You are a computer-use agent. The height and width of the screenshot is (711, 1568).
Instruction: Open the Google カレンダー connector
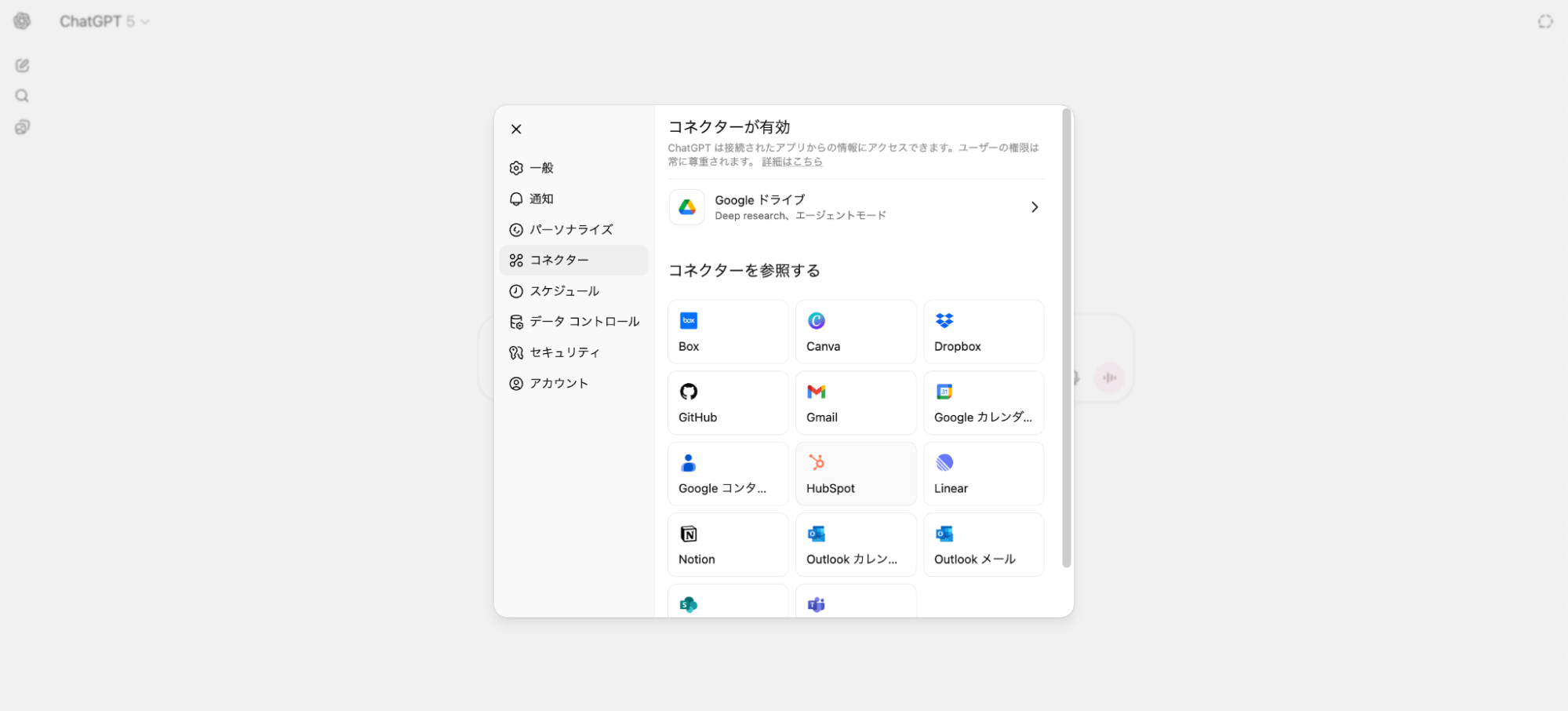click(x=983, y=403)
